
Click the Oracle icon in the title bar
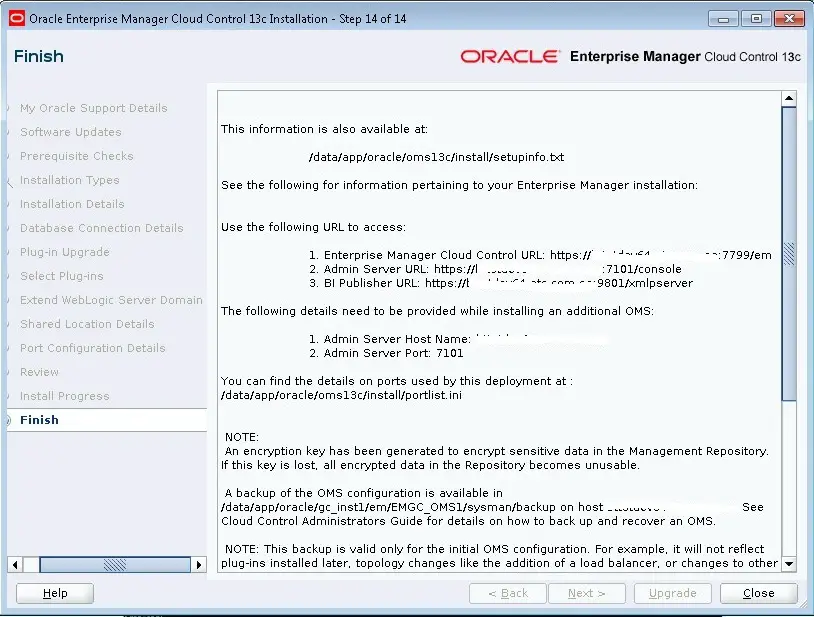click(17, 19)
